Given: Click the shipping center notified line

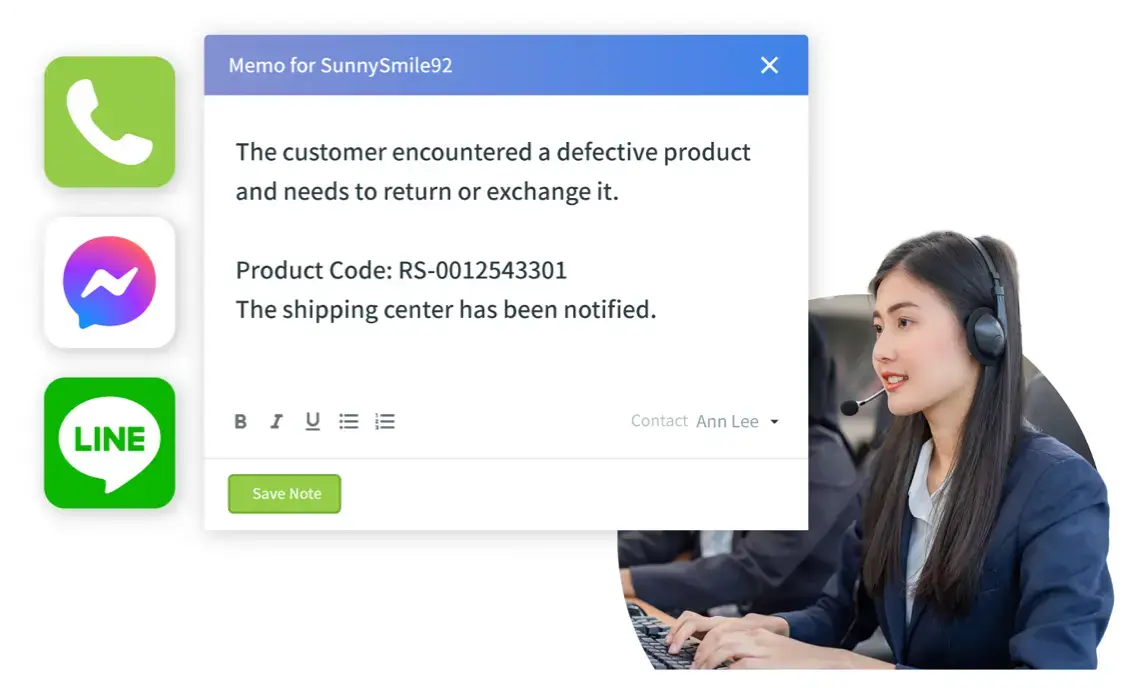Looking at the screenshot, I should pos(446,310).
